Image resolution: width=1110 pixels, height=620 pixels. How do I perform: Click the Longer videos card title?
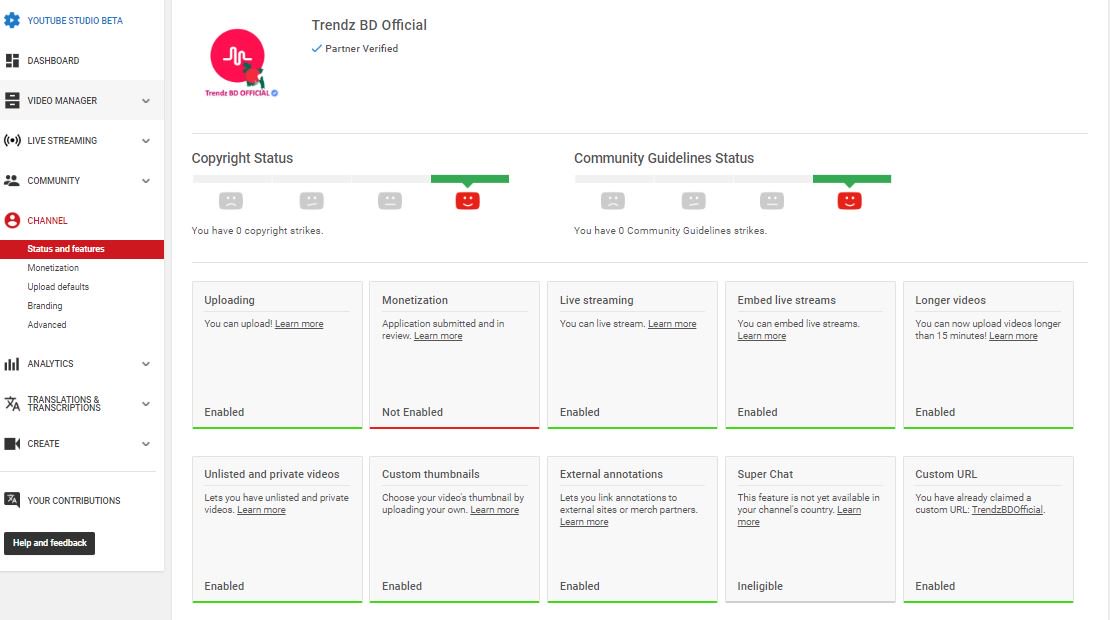click(x=950, y=300)
